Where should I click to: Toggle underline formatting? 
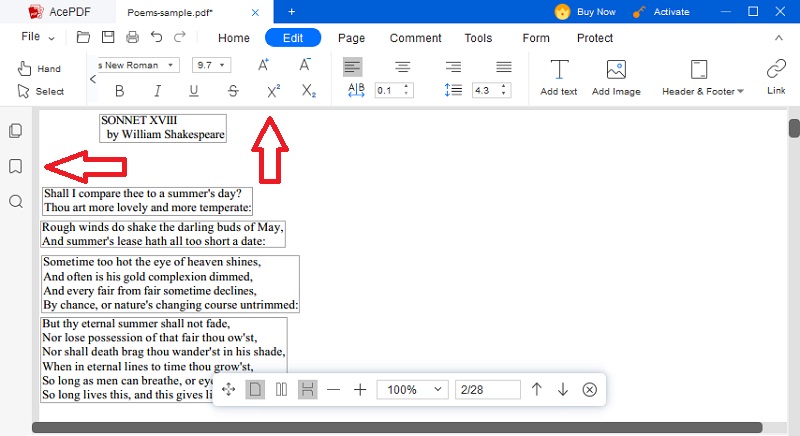tap(194, 91)
